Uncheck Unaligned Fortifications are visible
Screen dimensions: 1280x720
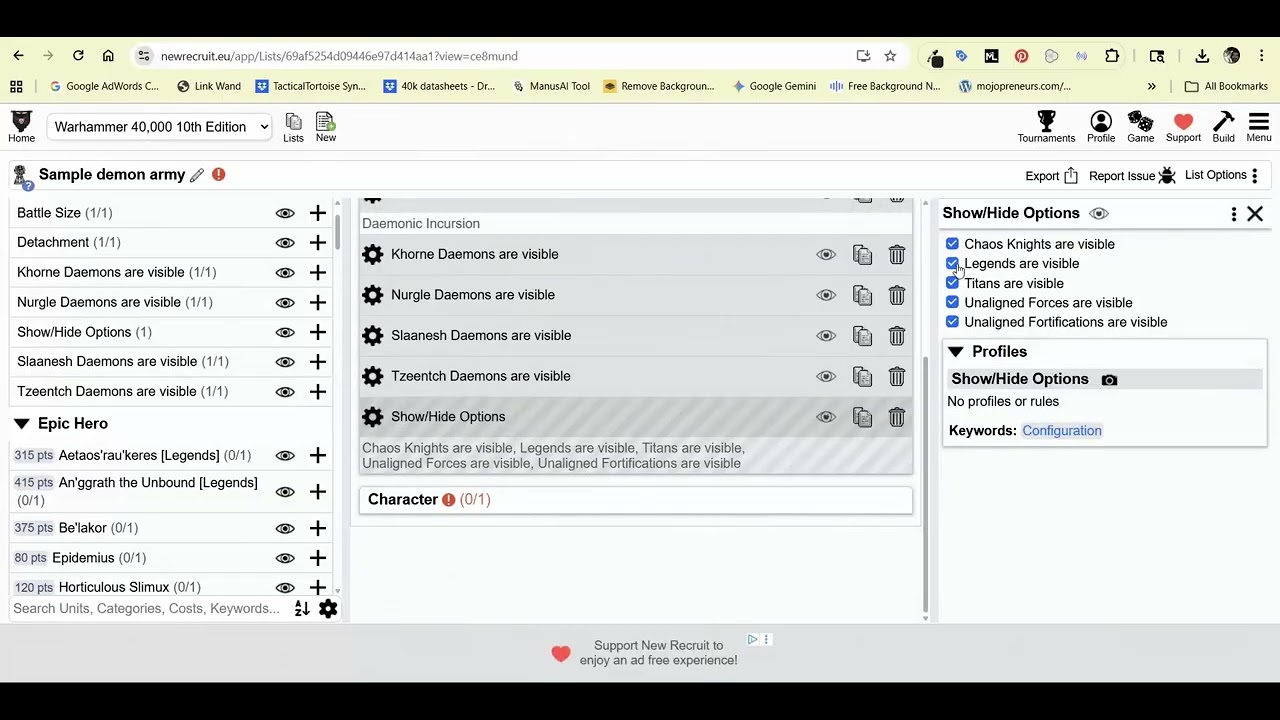click(952, 322)
